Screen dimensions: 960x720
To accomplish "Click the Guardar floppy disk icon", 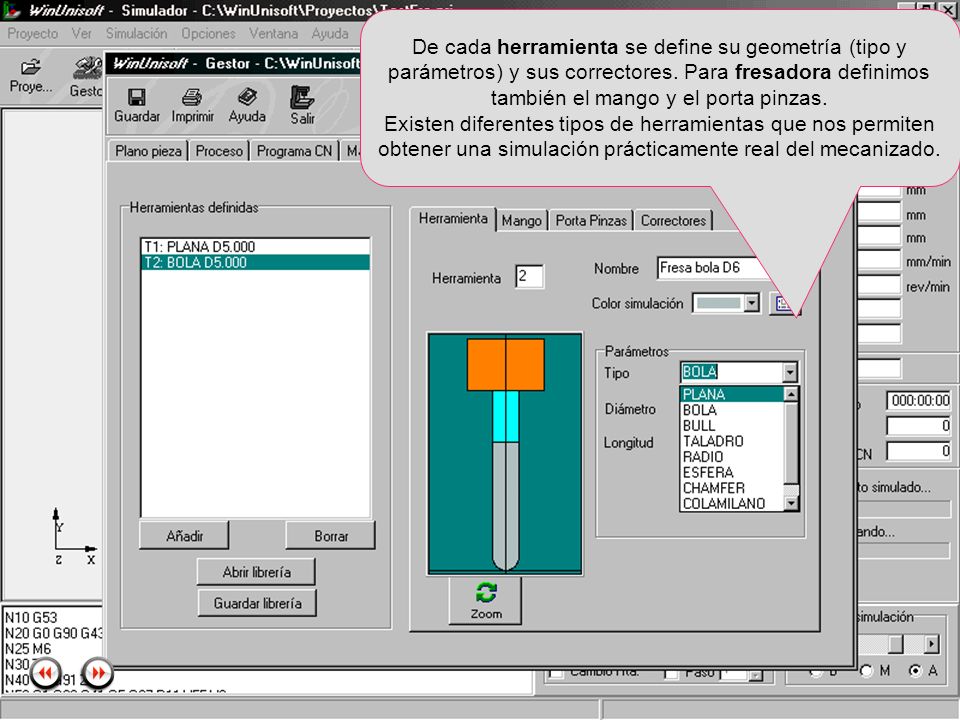I will [x=137, y=97].
